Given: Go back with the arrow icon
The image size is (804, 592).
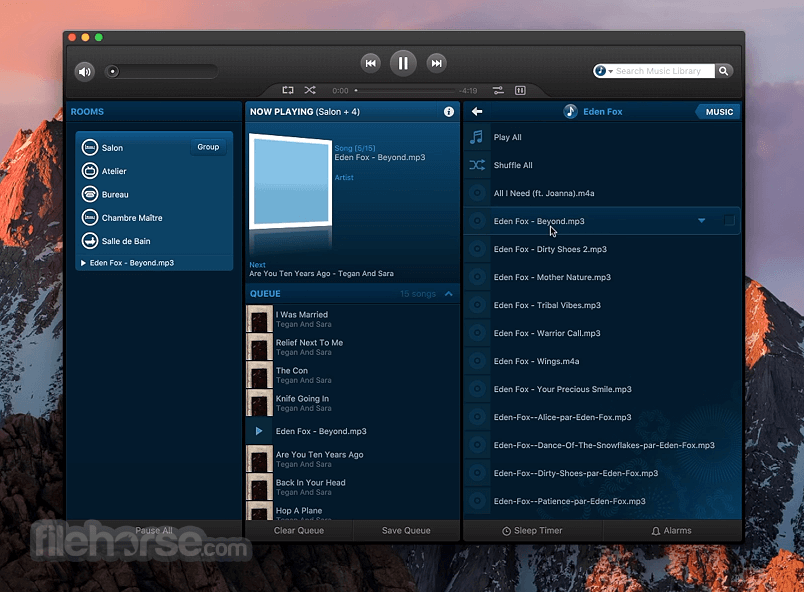Looking at the screenshot, I should point(477,111).
